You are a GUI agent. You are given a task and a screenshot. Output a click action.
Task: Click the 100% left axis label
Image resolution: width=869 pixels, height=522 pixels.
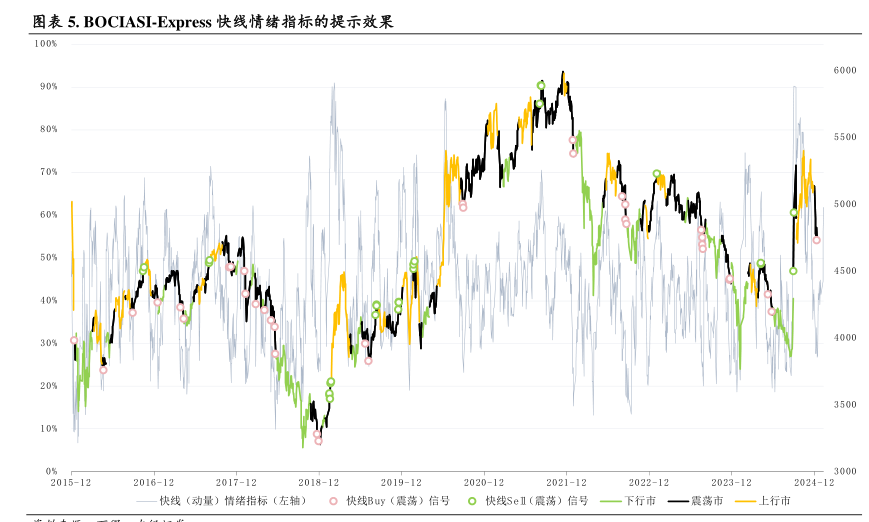(x=45, y=44)
